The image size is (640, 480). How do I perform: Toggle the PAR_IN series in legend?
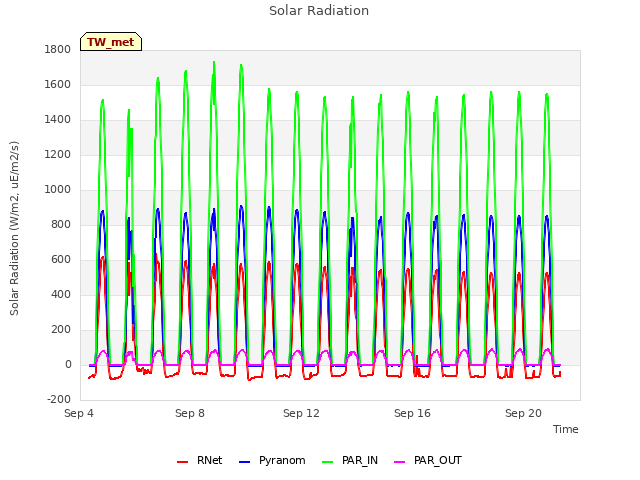(x=350, y=460)
